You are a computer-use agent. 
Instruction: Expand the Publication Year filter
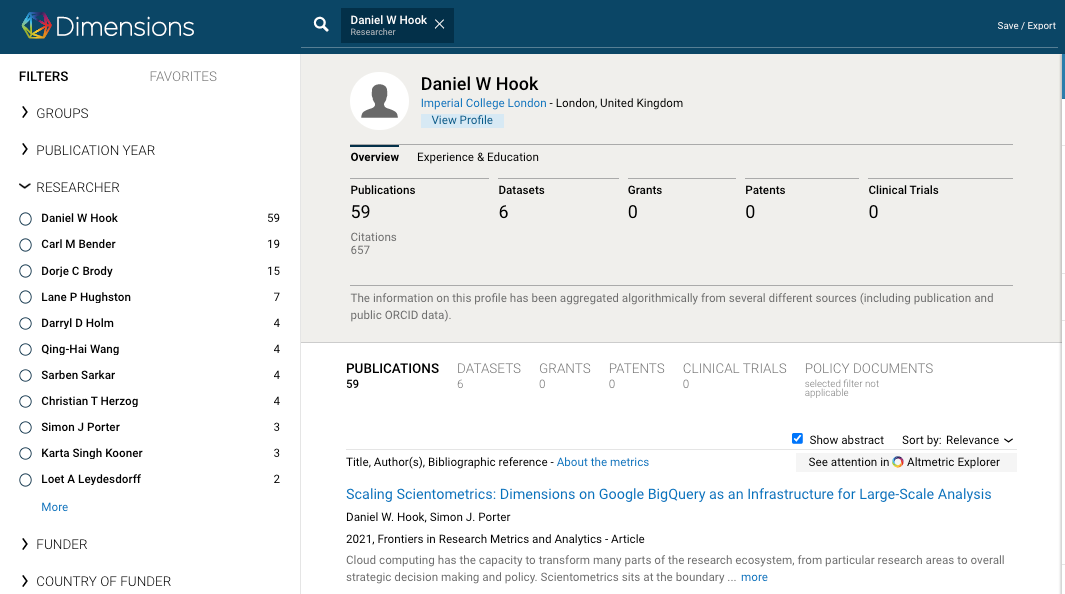pyautogui.click(x=95, y=150)
